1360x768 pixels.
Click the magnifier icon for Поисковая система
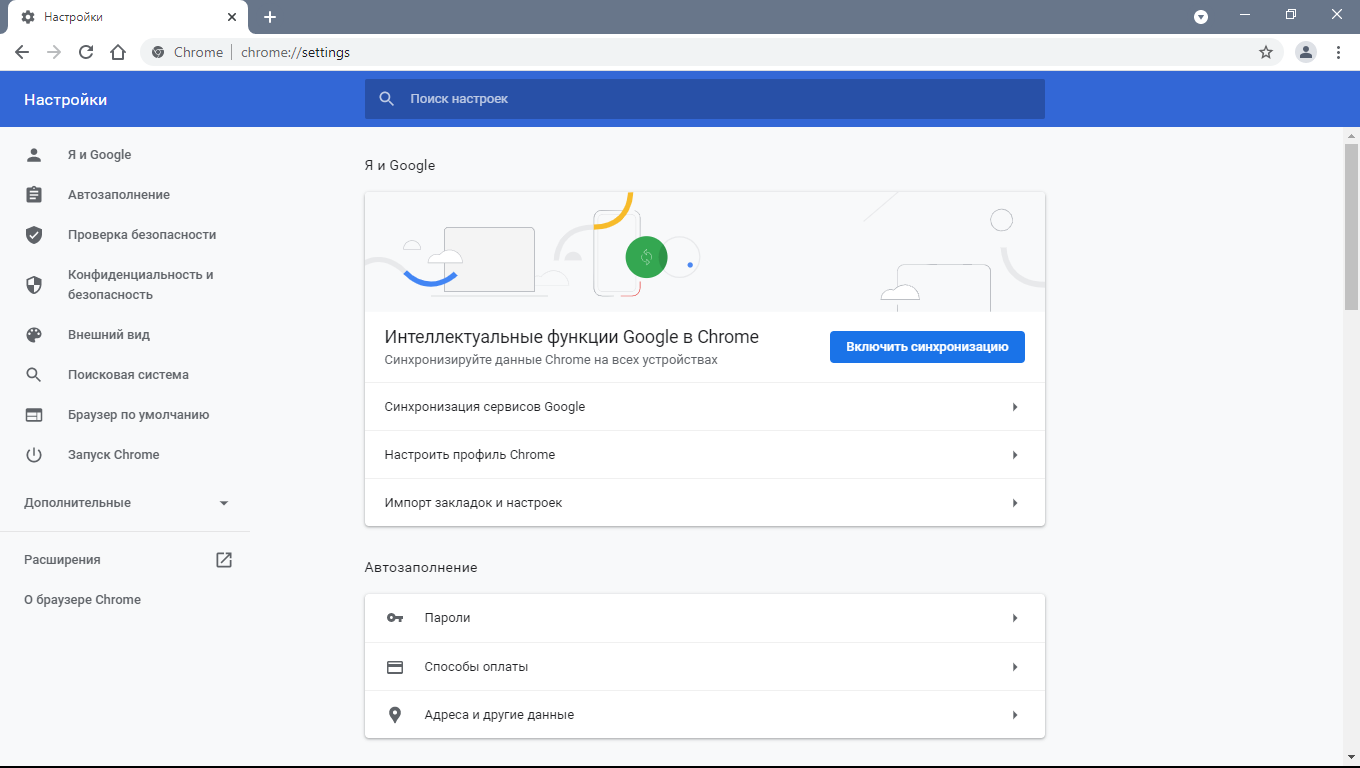pyautogui.click(x=34, y=375)
